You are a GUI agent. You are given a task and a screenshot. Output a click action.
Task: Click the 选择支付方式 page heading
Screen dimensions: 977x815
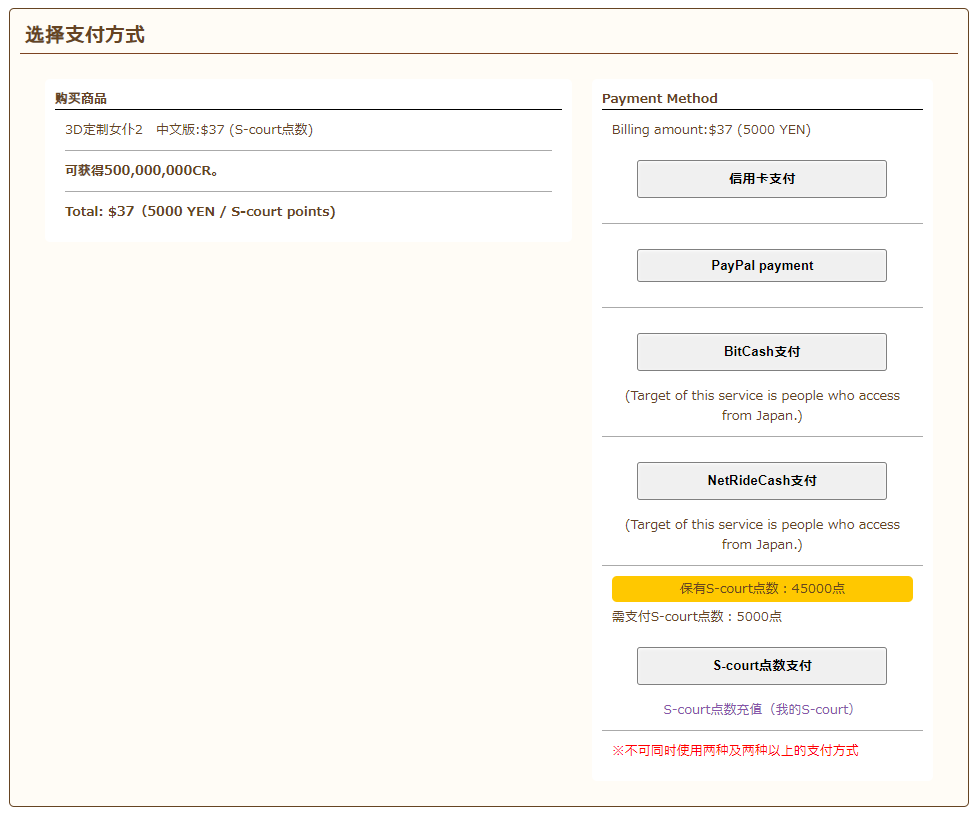click(x=85, y=35)
